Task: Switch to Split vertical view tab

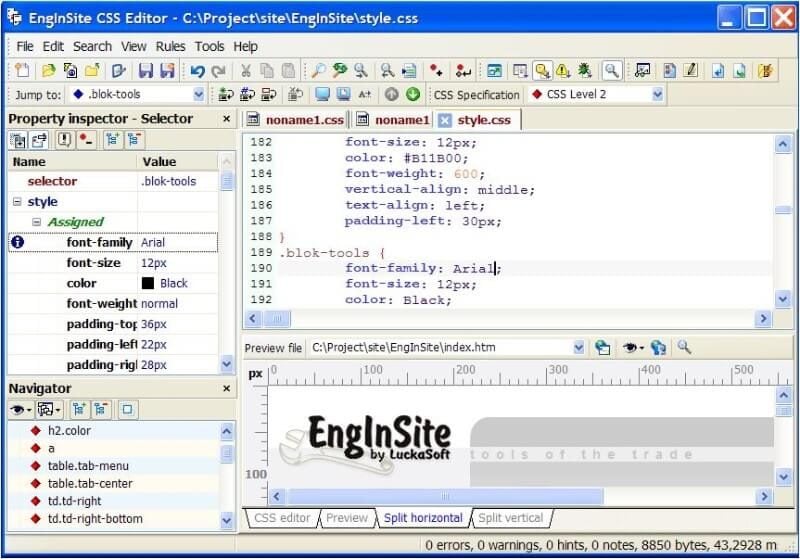Action: tap(510, 518)
